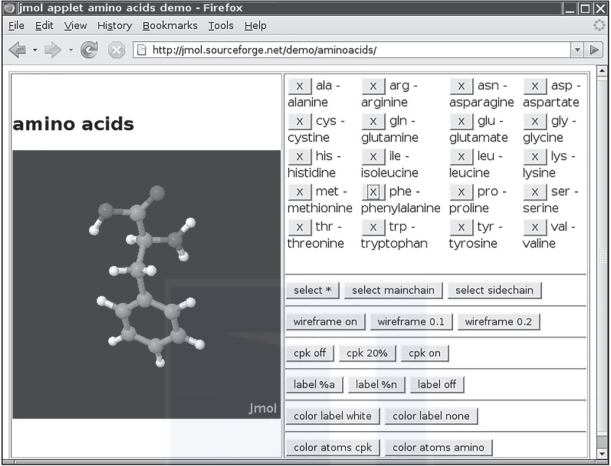Image resolution: width=611 pixels, height=466 pixels.
Task: Toggle the asp aspartate X button
Action: pos(535,86)
